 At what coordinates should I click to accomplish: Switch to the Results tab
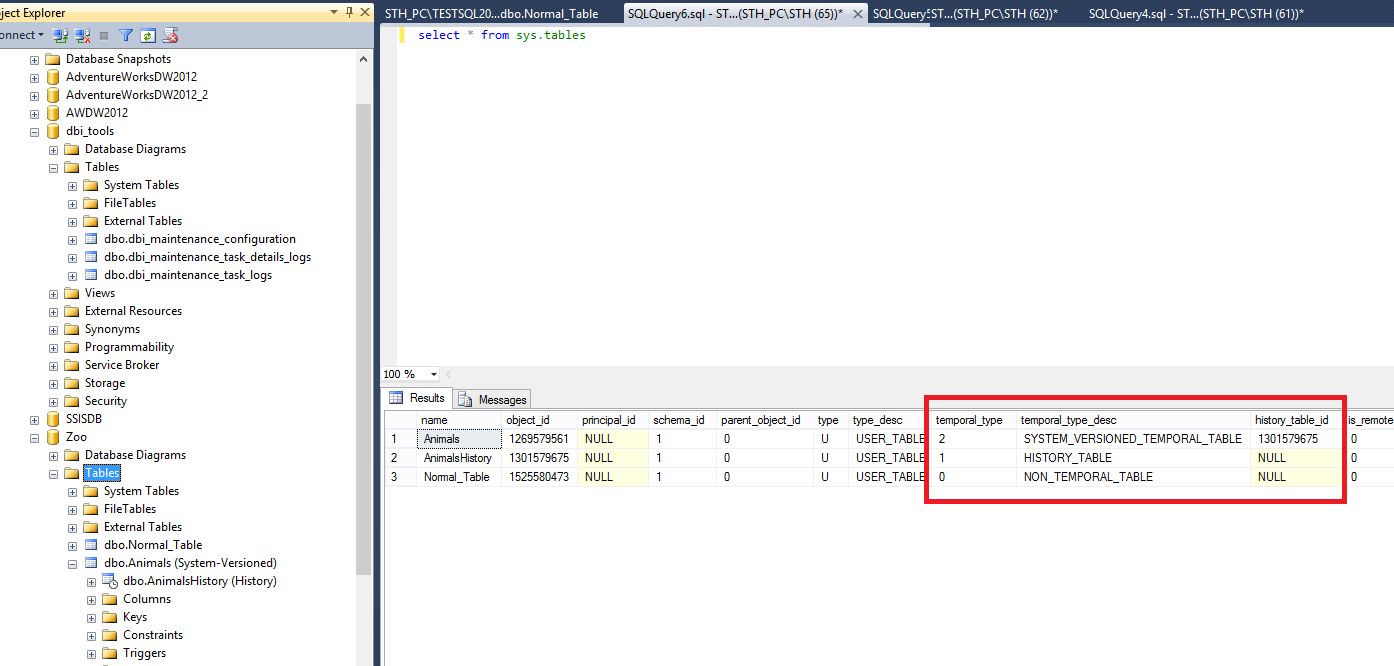pyautogui.click(x=417, y=398)
